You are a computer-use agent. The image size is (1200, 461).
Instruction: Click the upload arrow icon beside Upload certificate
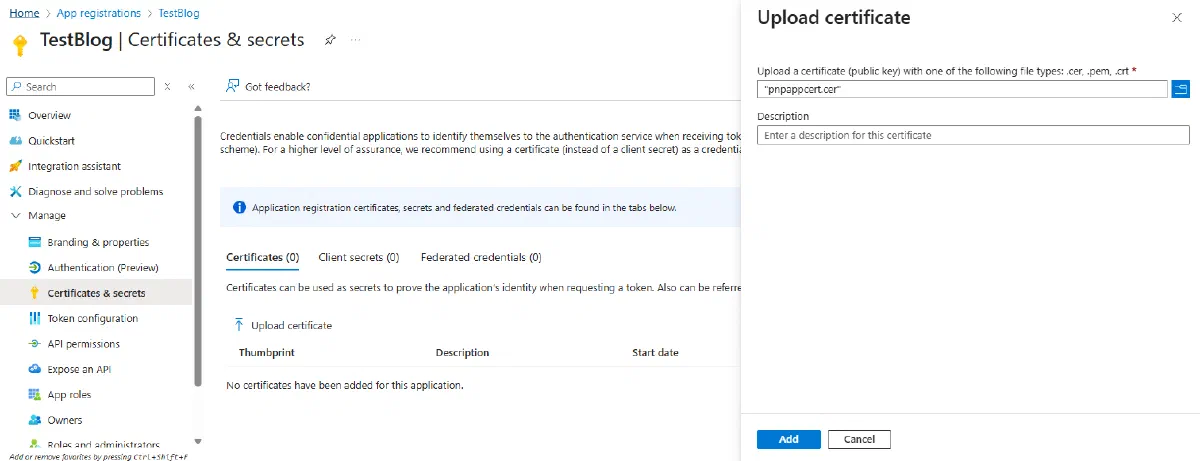(x=239, y=325)
